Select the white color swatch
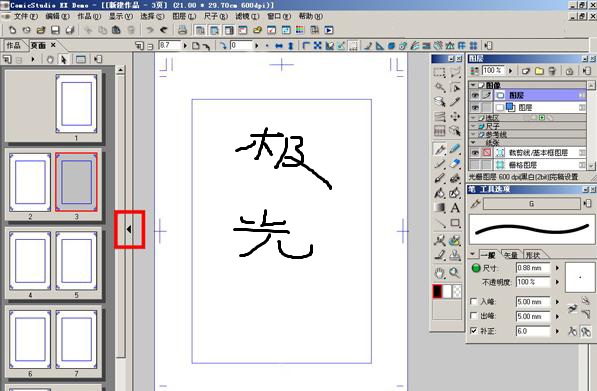This screenshot has width=597, height=391. click(x=447, y=291)
